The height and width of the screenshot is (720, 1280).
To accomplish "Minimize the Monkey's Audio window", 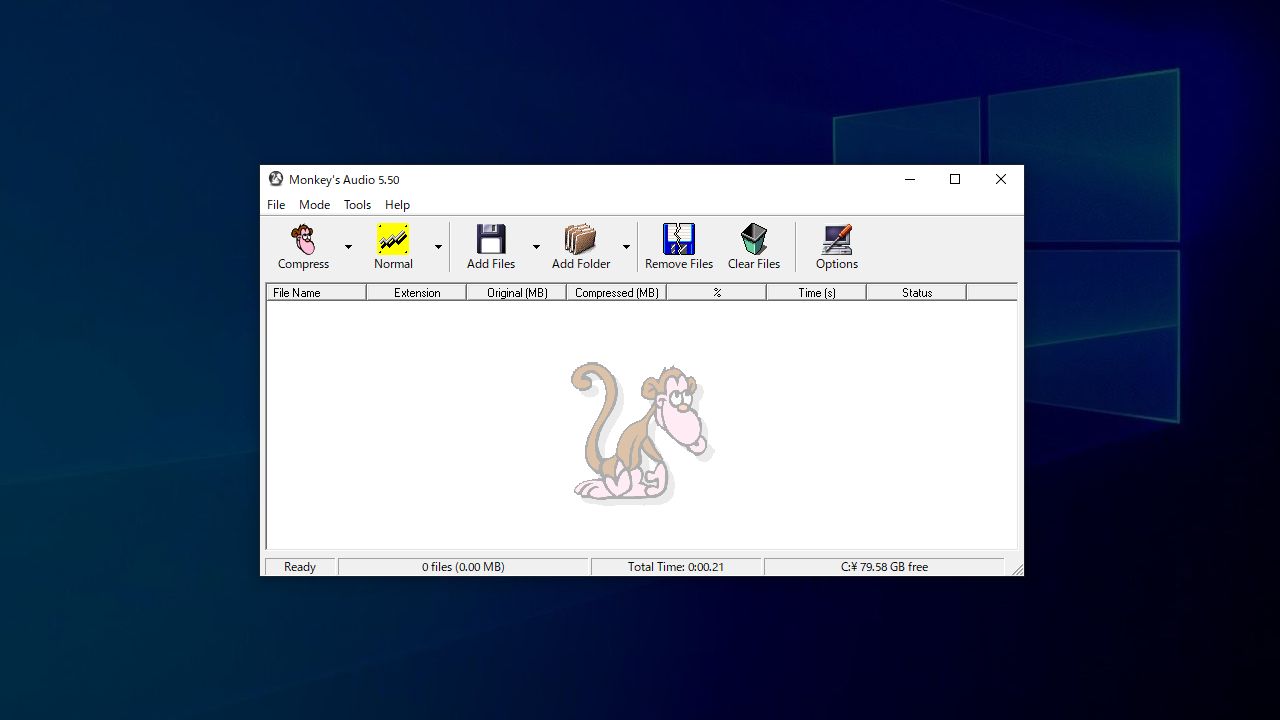I will 910,180.
